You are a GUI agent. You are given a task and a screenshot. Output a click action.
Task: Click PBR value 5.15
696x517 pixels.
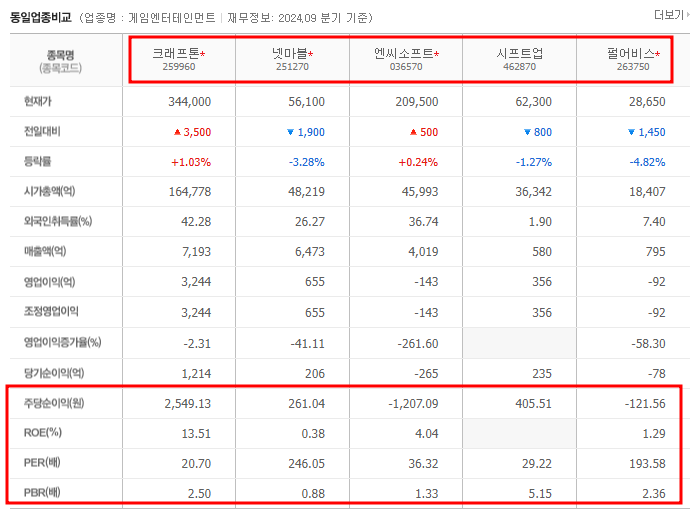tap(540, 494)
